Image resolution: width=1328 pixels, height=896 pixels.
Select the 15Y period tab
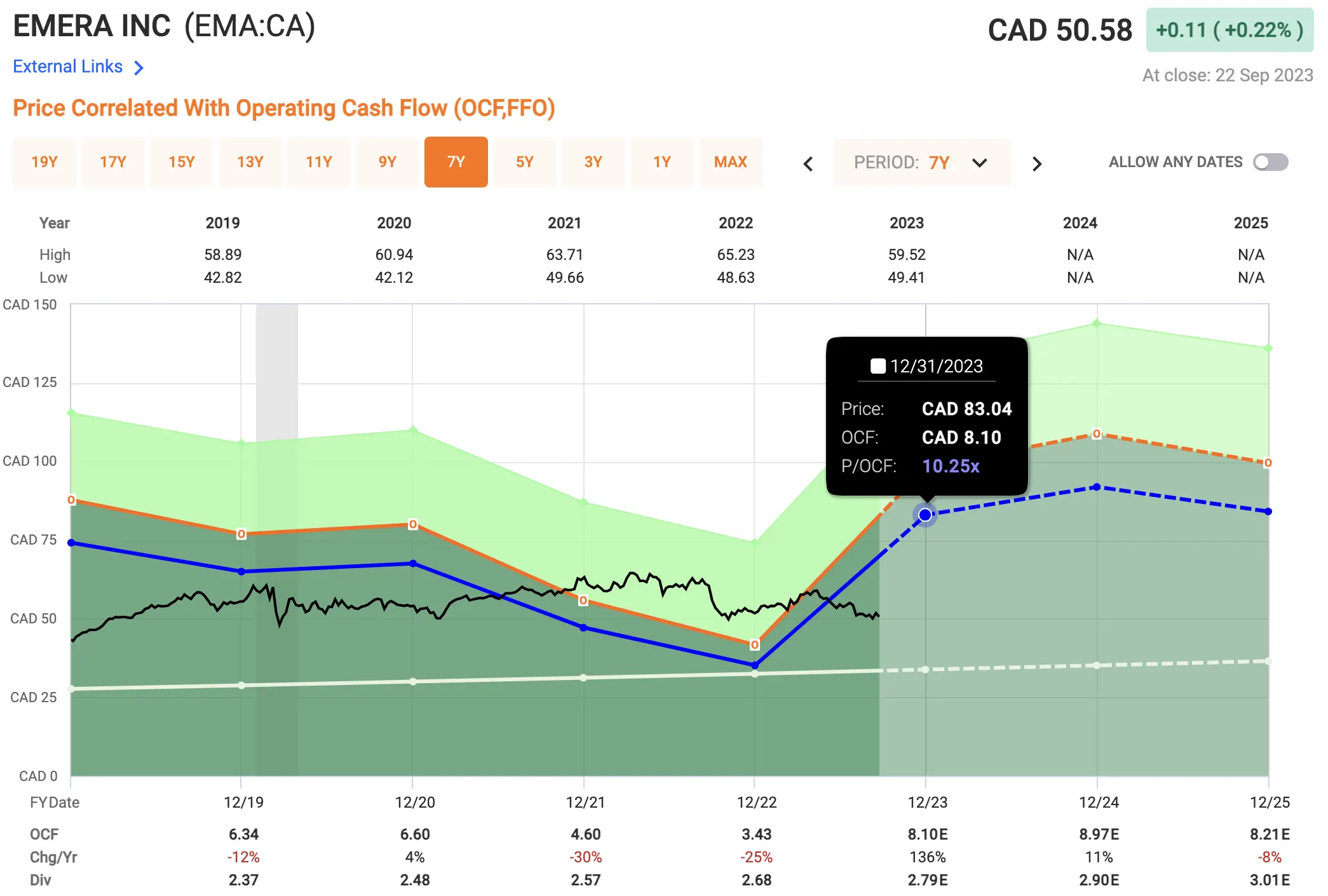(x=182, y=162)
